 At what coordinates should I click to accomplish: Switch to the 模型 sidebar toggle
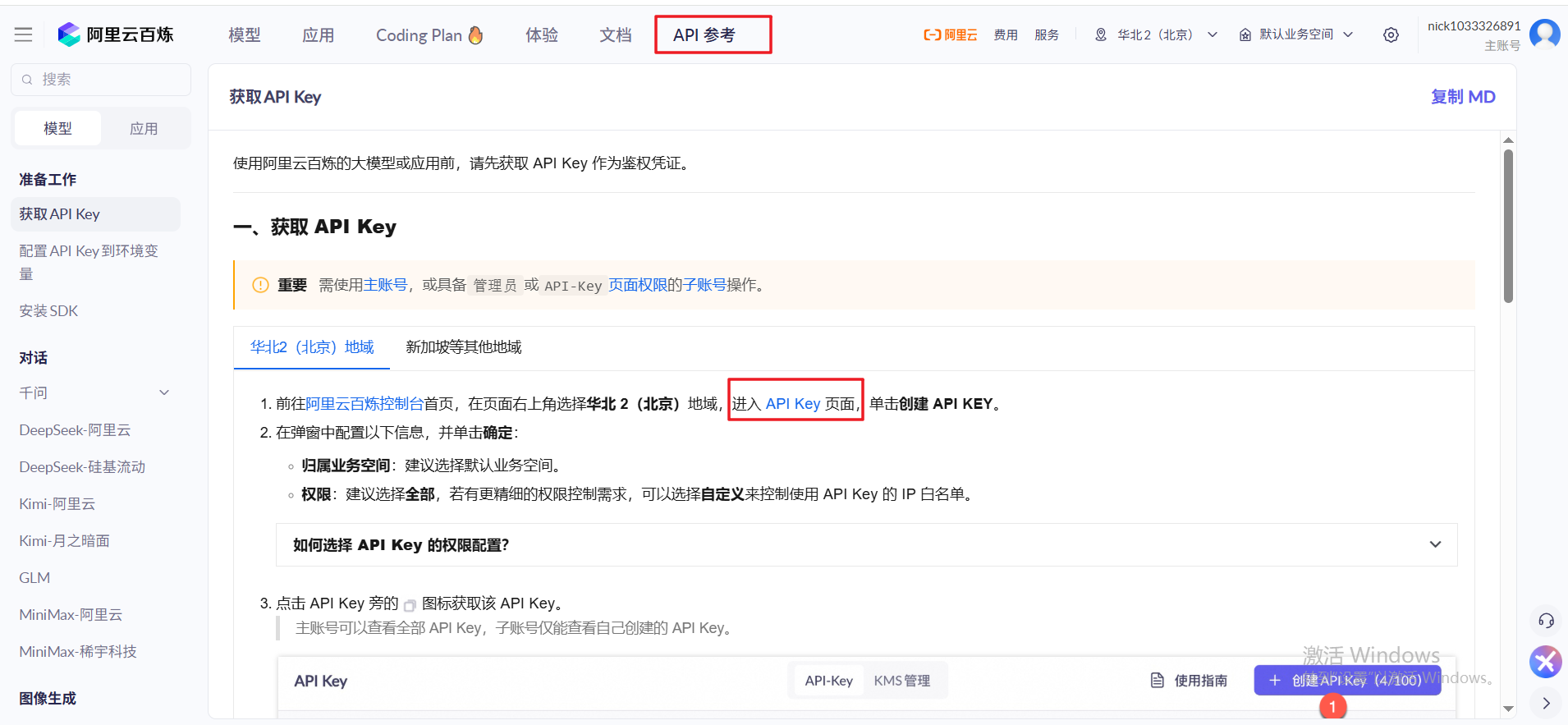[x=58, y=128]
